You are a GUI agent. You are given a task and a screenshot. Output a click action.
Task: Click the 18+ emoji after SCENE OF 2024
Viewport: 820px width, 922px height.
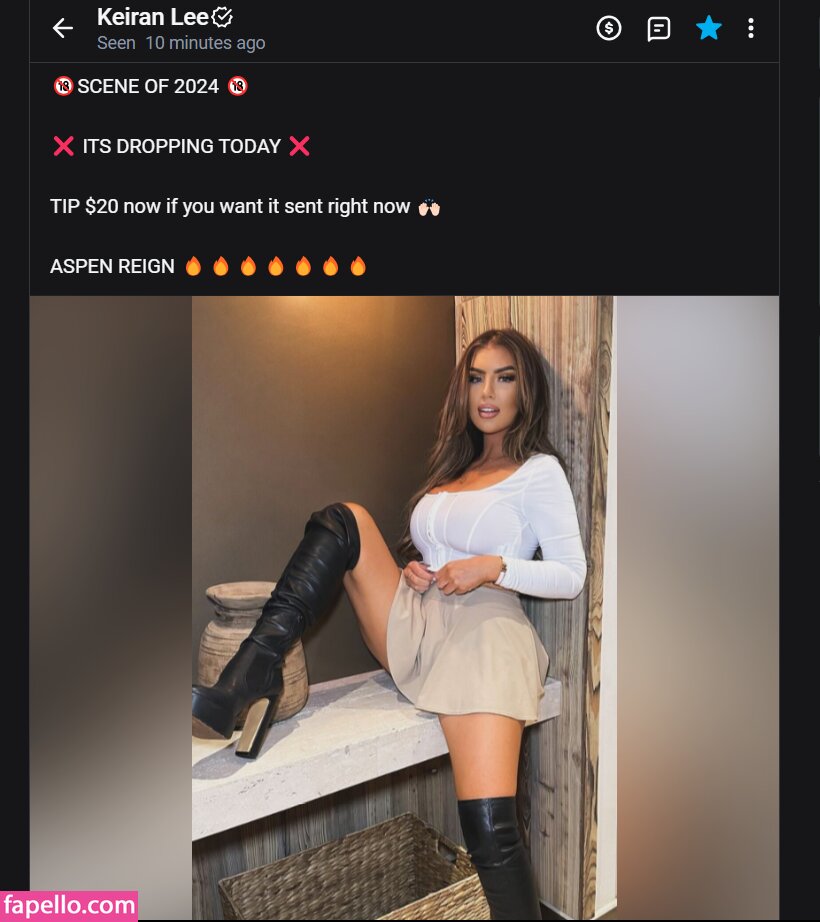click(237, 86)
